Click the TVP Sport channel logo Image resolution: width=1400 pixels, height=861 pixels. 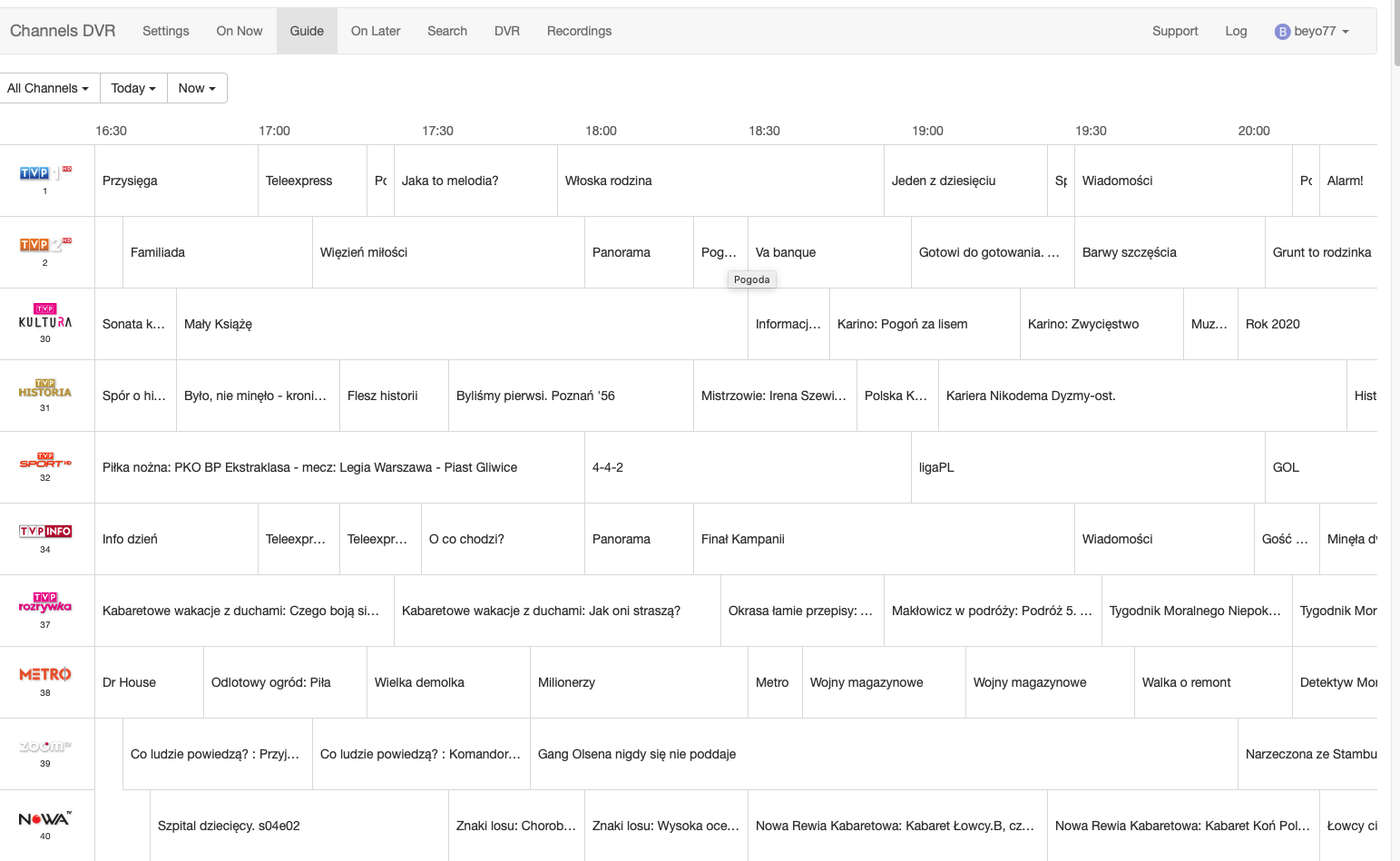tap(44, 461)
